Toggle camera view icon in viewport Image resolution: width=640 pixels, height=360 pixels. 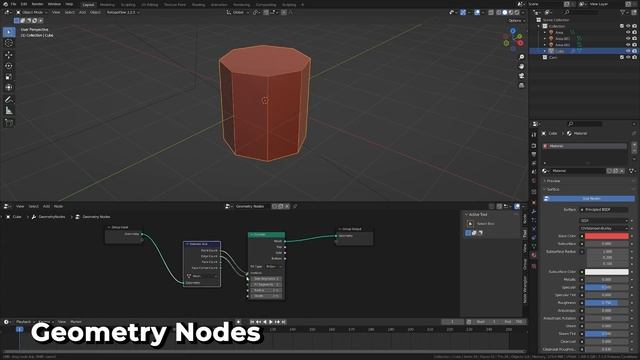coord(521,76)
